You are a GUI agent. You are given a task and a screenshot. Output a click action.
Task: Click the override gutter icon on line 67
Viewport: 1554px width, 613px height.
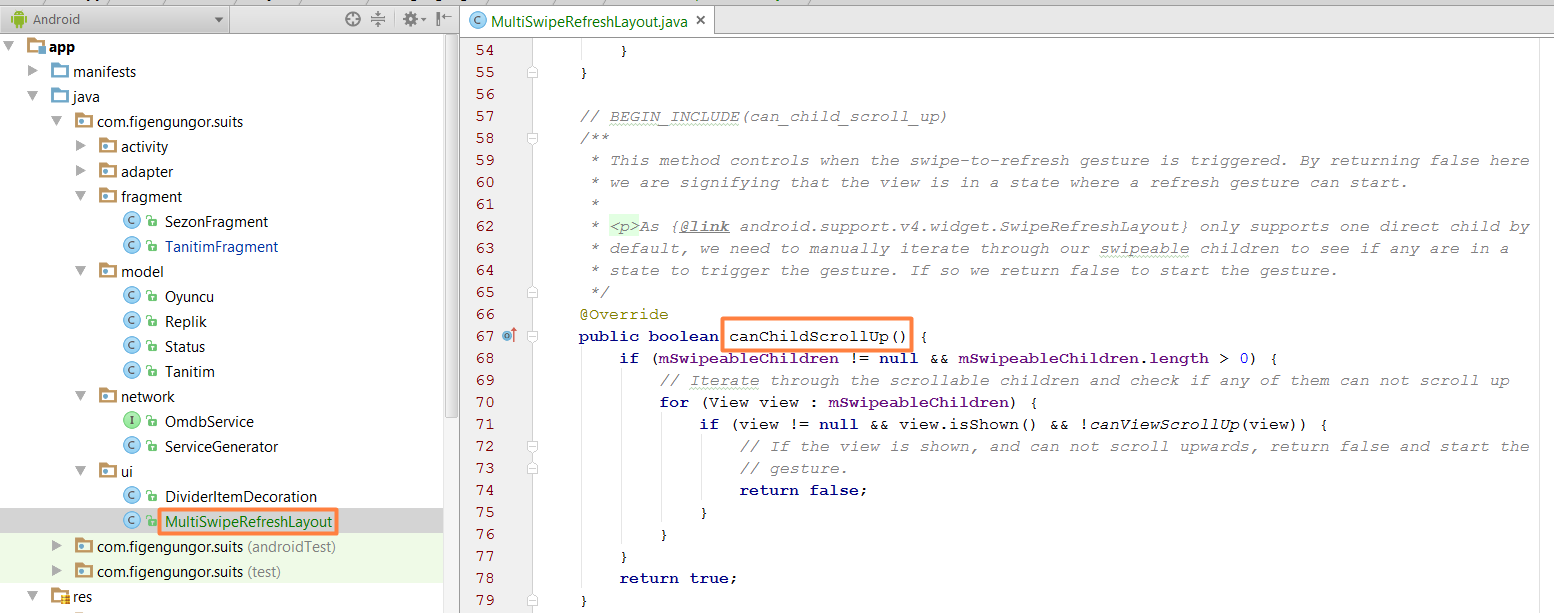[x=509, y=336]
